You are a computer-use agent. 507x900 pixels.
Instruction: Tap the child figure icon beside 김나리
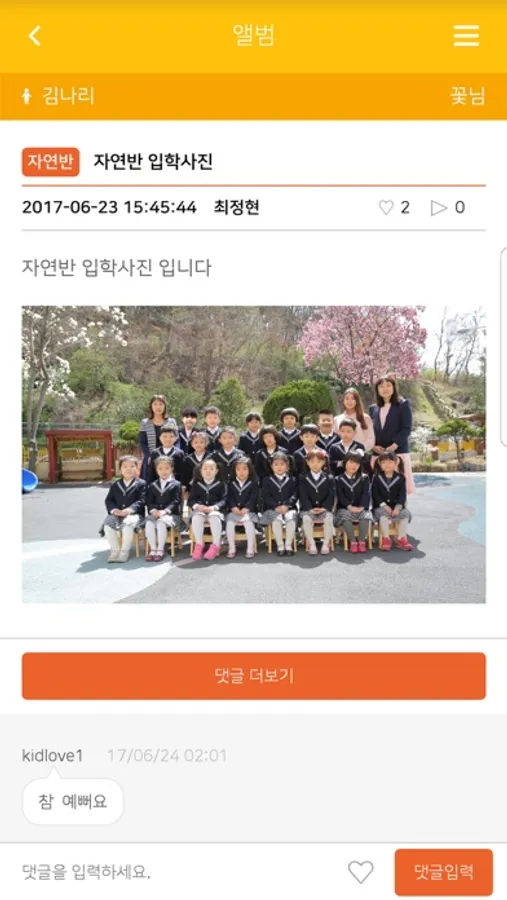point(26,96)
